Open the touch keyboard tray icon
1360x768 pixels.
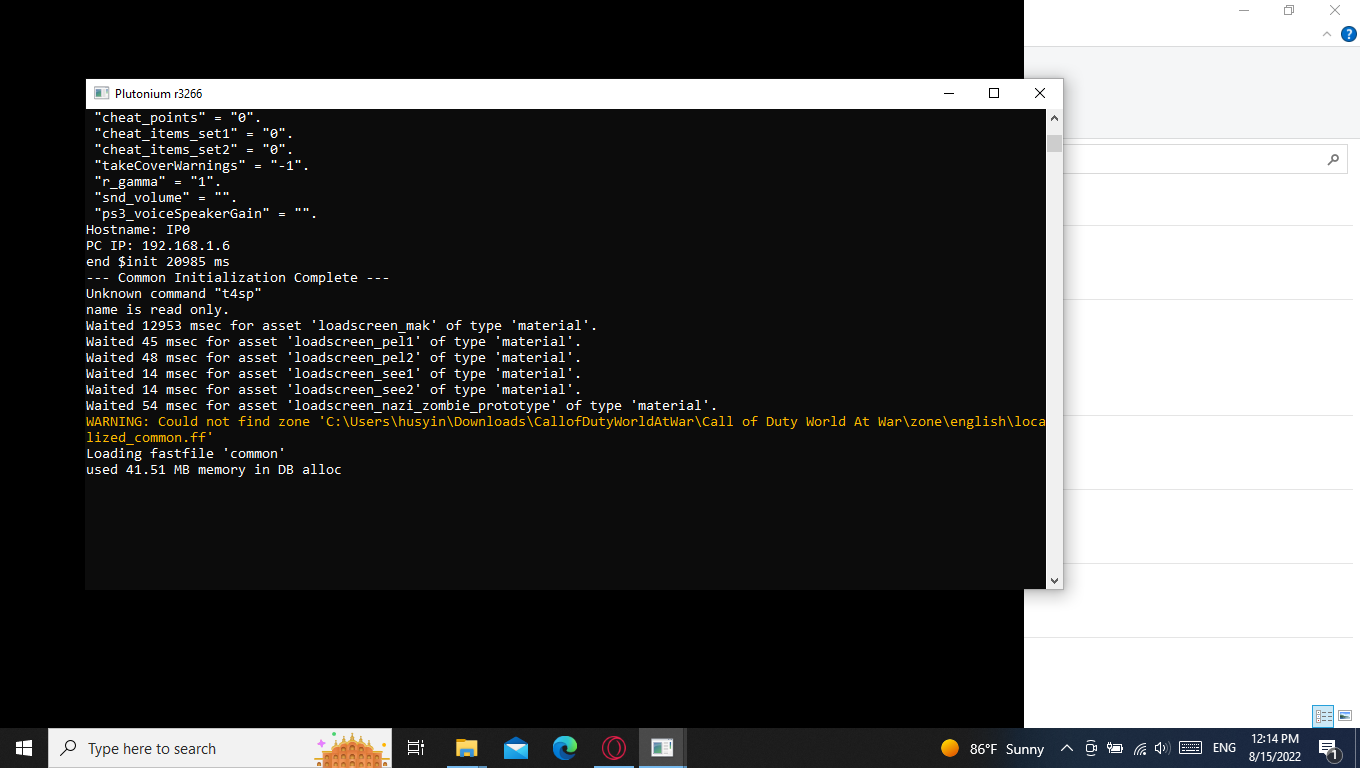coord(1190,748)
